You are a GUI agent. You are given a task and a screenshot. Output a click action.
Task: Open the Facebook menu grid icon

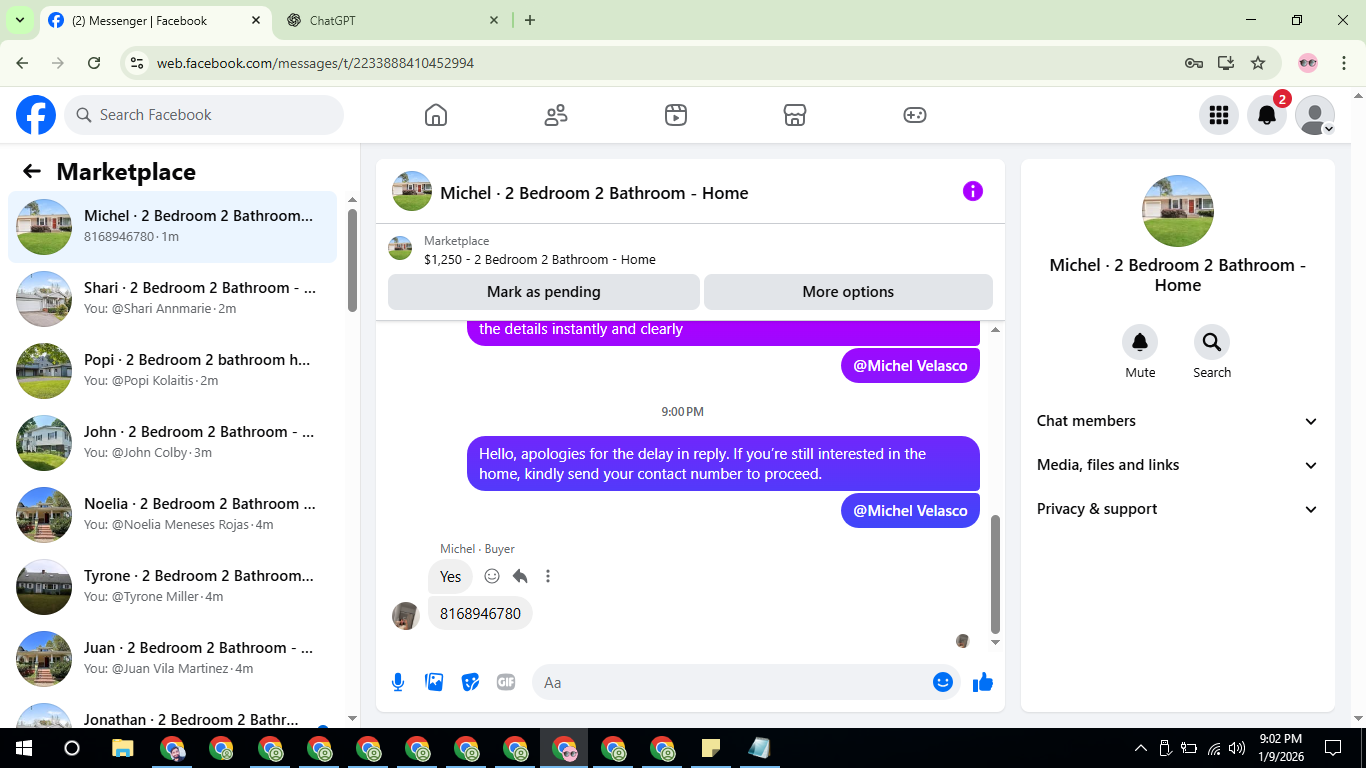point(1219,115)
